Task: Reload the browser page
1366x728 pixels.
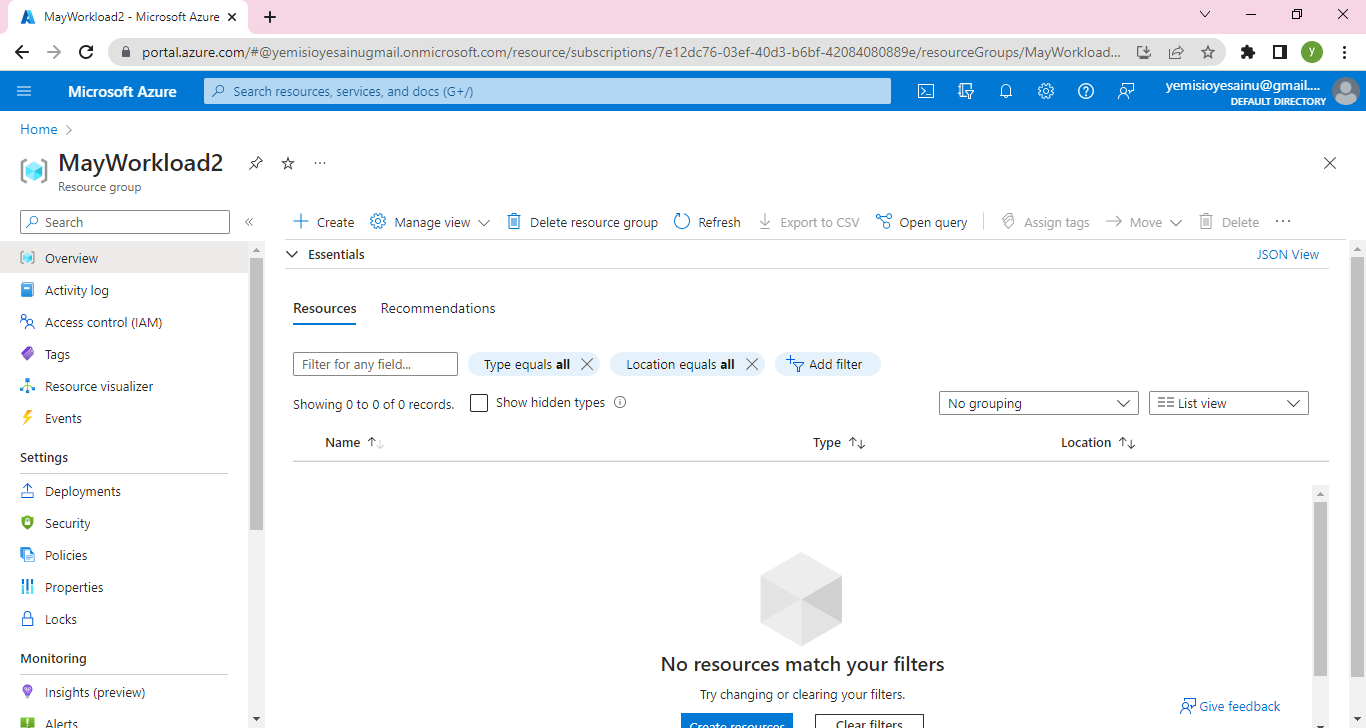Action: [86, 52]
